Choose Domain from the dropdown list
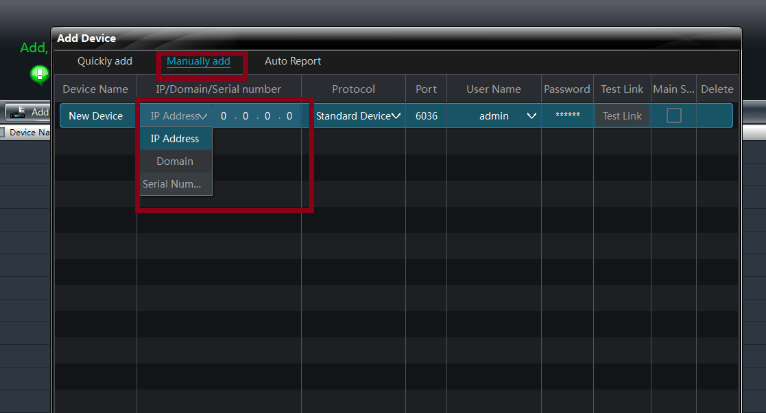The height and width of the screenshot is (413, 766). click(x=175, y=161)
